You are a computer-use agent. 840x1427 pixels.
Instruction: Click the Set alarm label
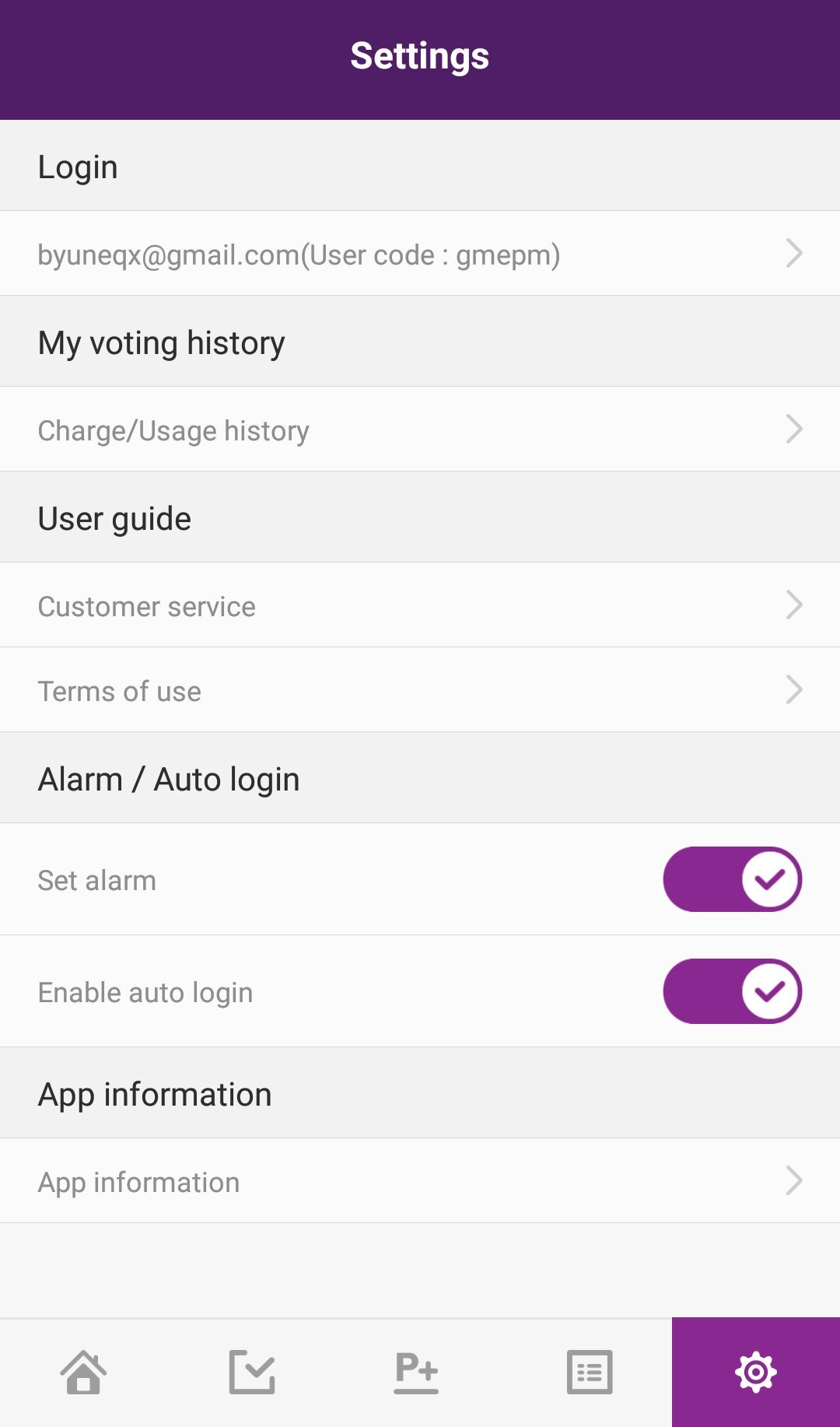pos(97,881)
